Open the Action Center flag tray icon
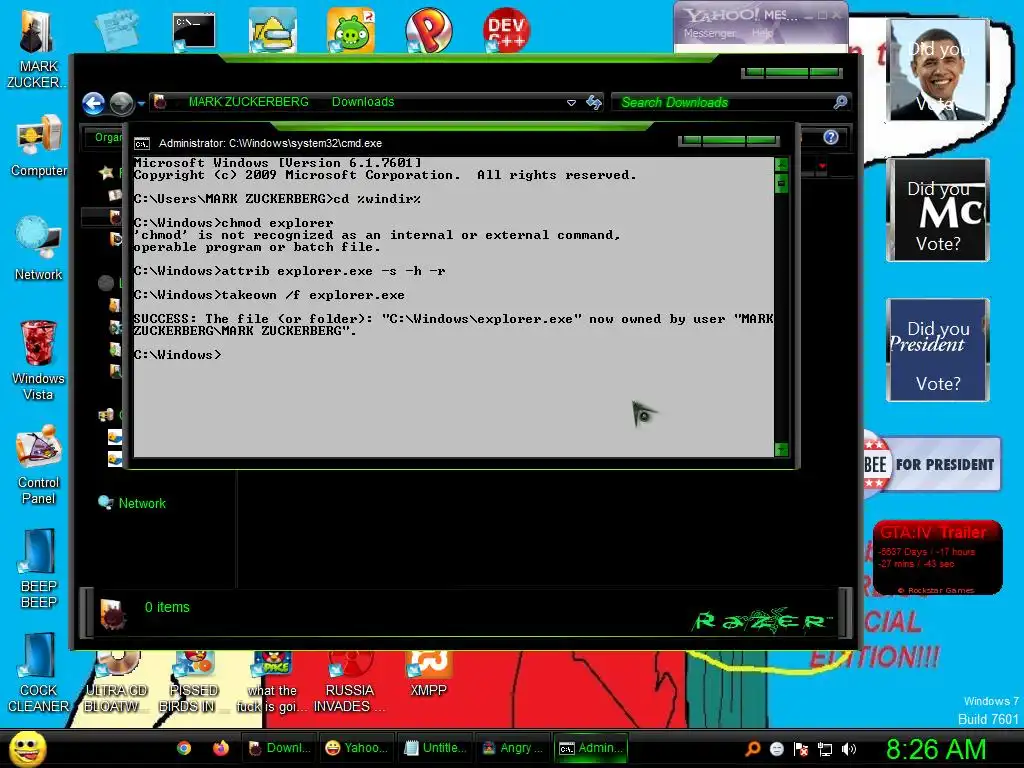The height and width of the screenshot is (768, 1024). 801,749
